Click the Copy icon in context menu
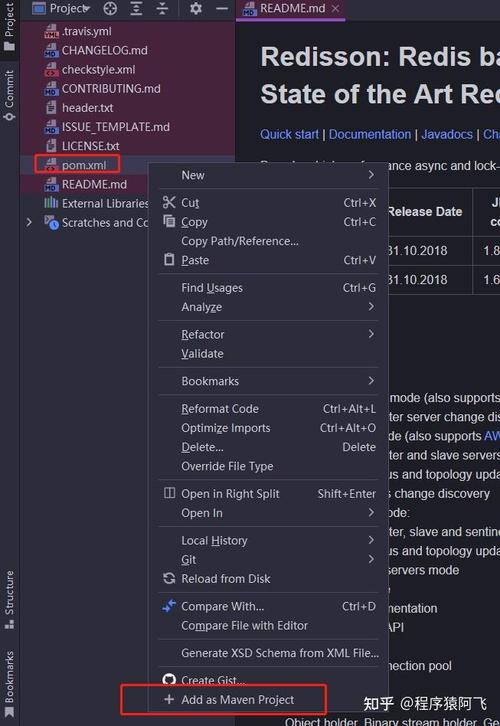500x726 pixels. point(169,221)
